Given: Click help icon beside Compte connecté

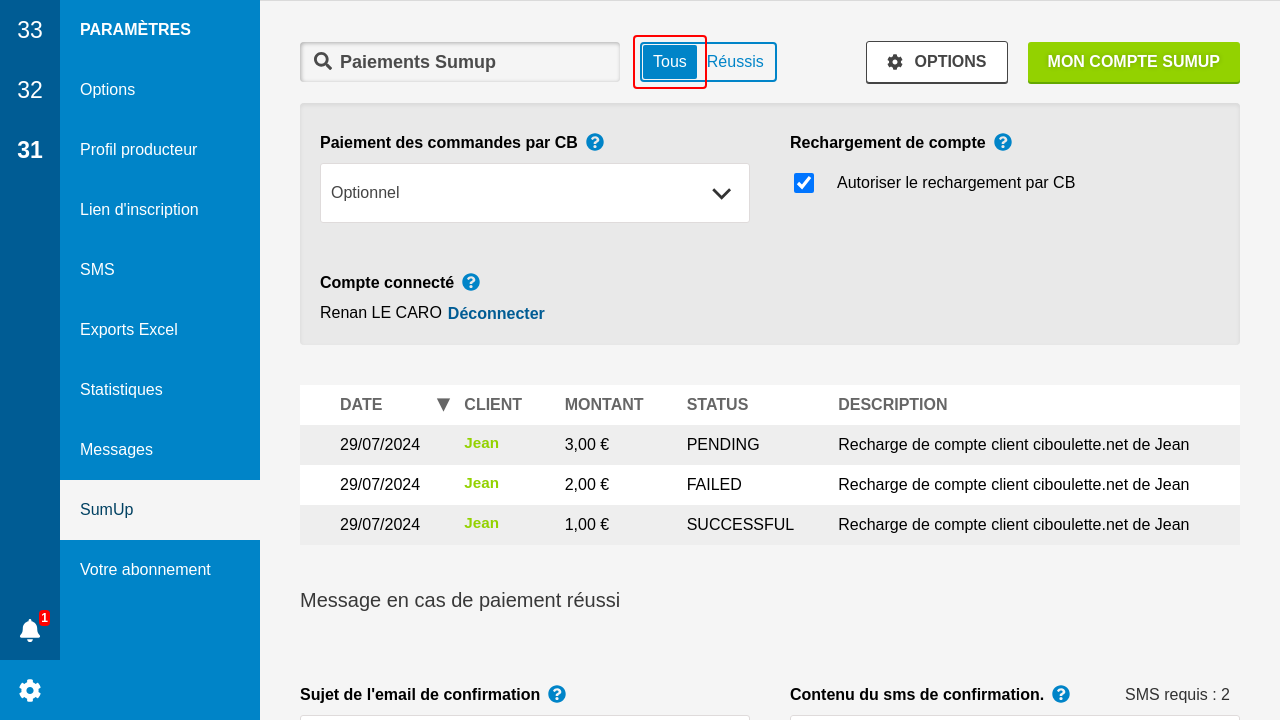Looking at the screenshot, I should coord(471,282).
